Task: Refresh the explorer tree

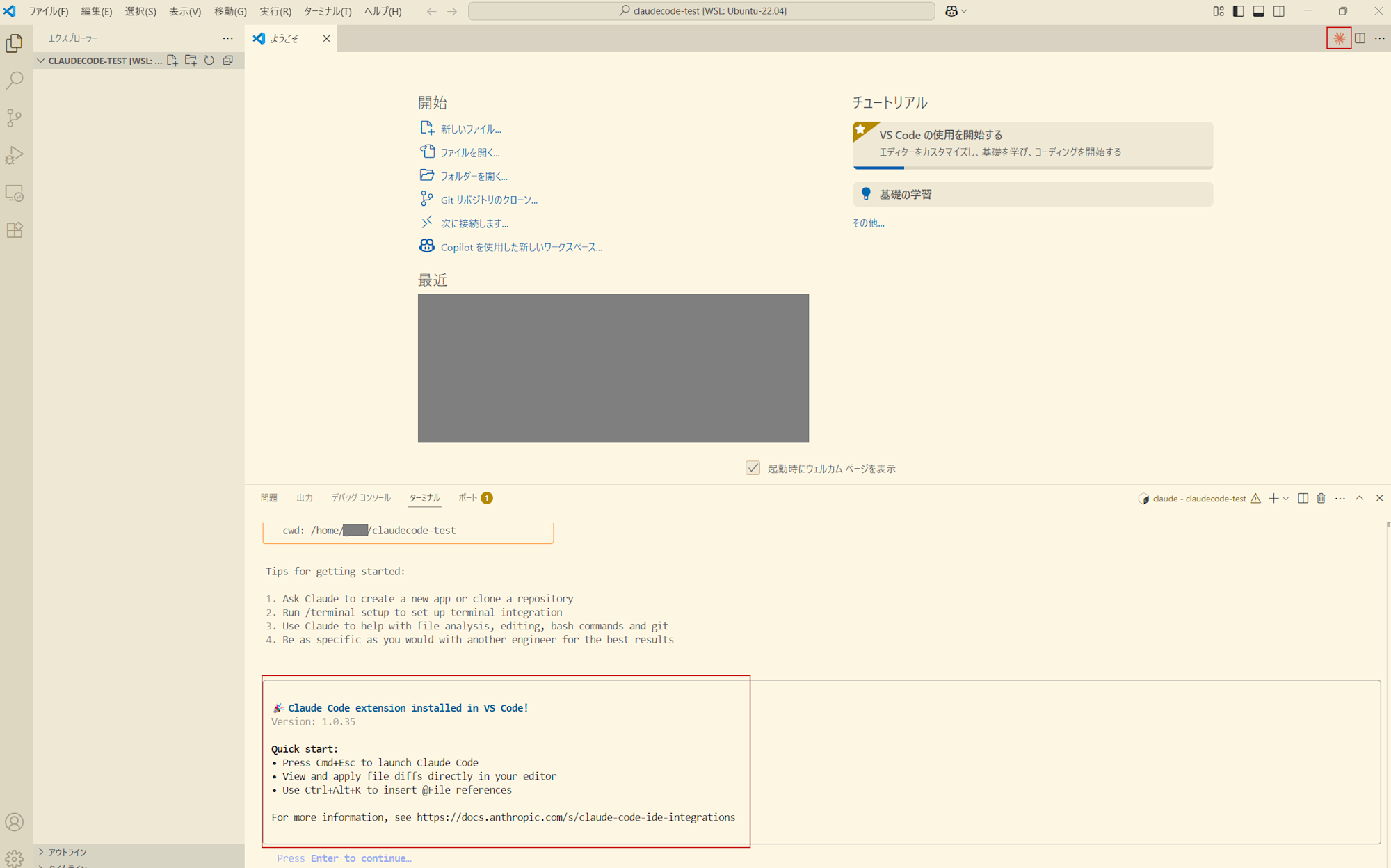Action: click(209, 61)
